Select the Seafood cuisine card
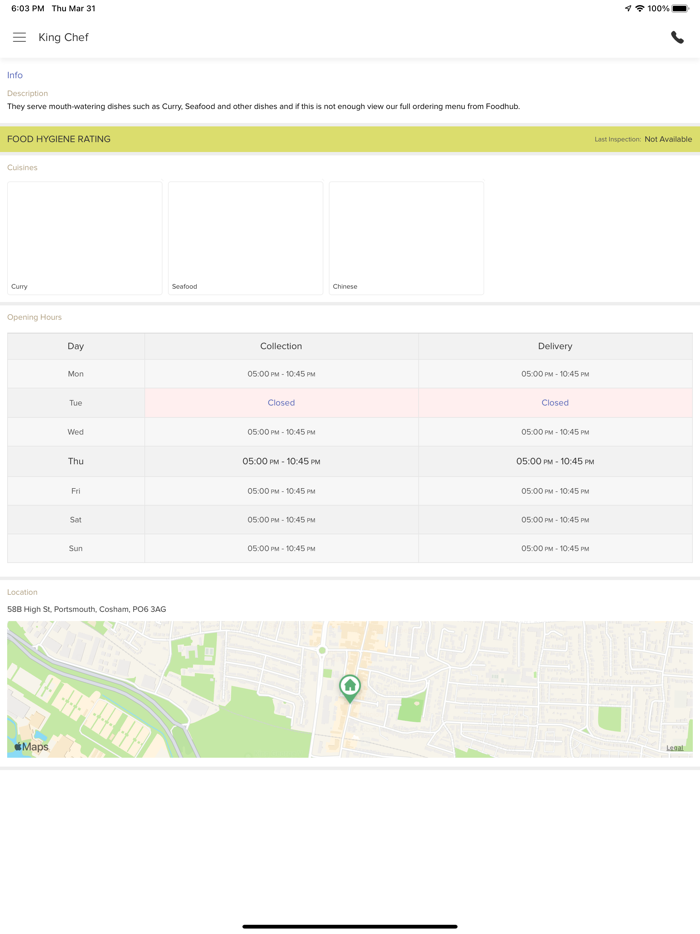The image size is (700, 934). 245,238
